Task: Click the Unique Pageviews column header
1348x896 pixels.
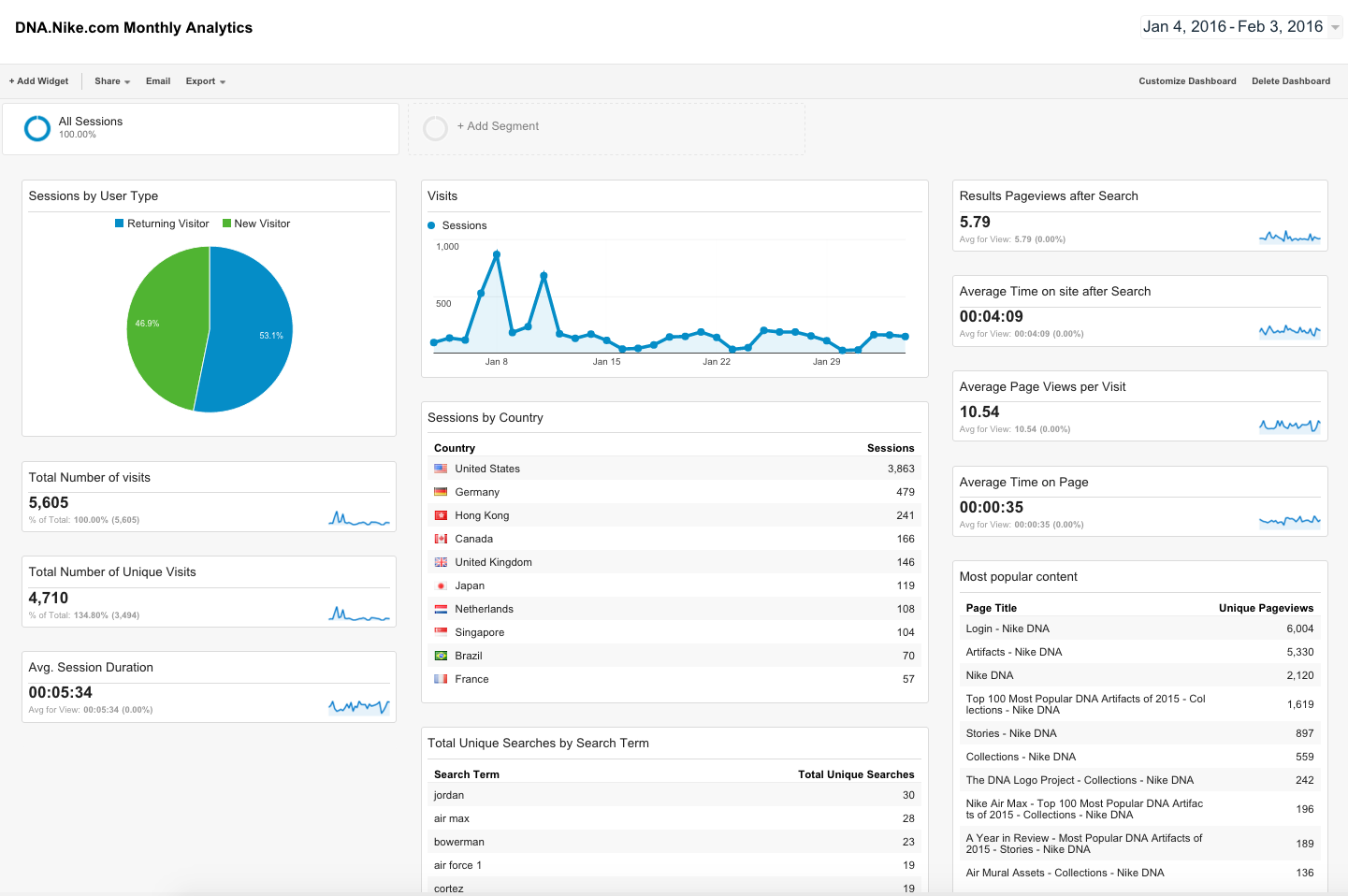Action: (1266, 608)
